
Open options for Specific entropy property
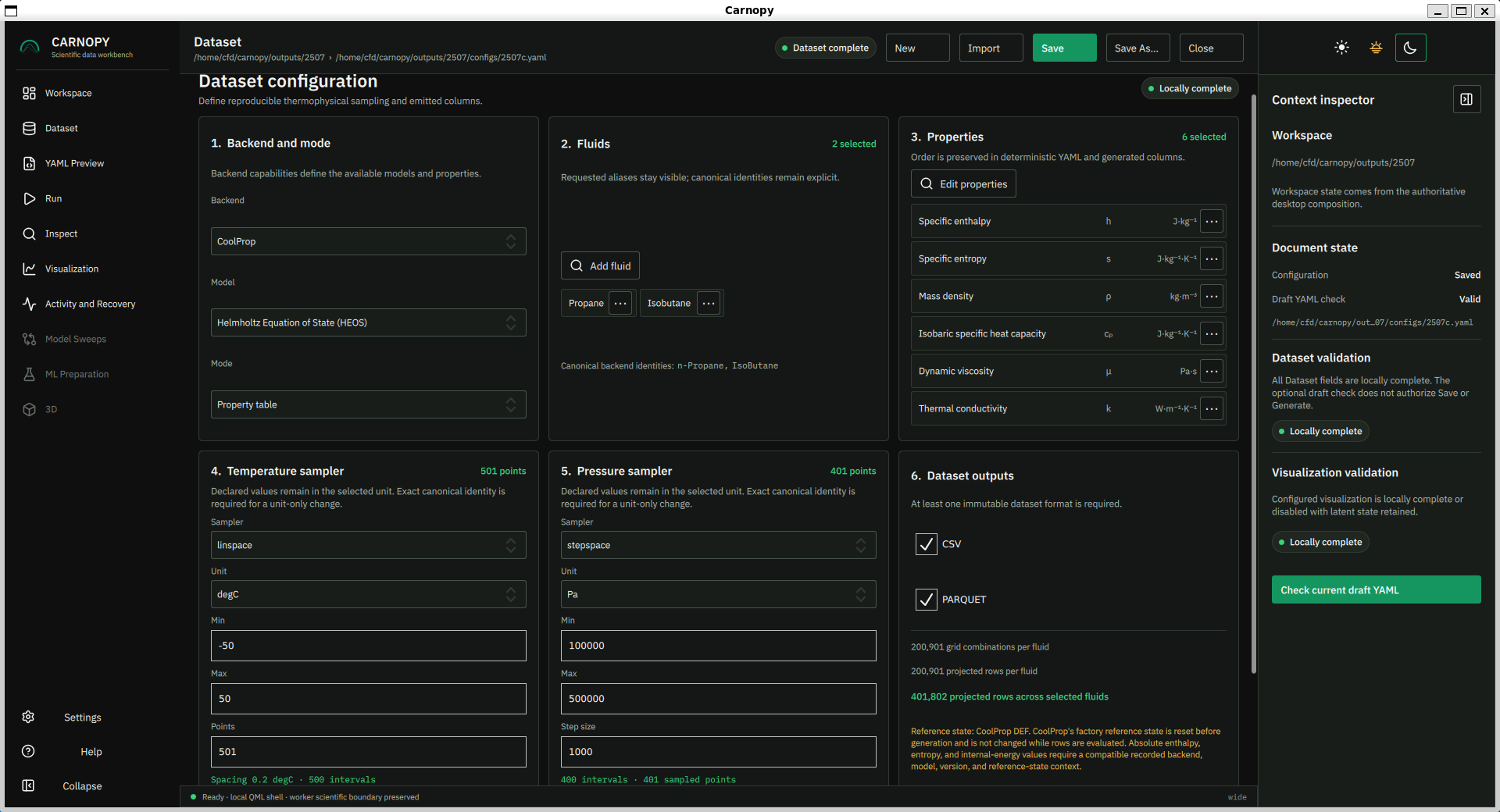coord(1212,258)
